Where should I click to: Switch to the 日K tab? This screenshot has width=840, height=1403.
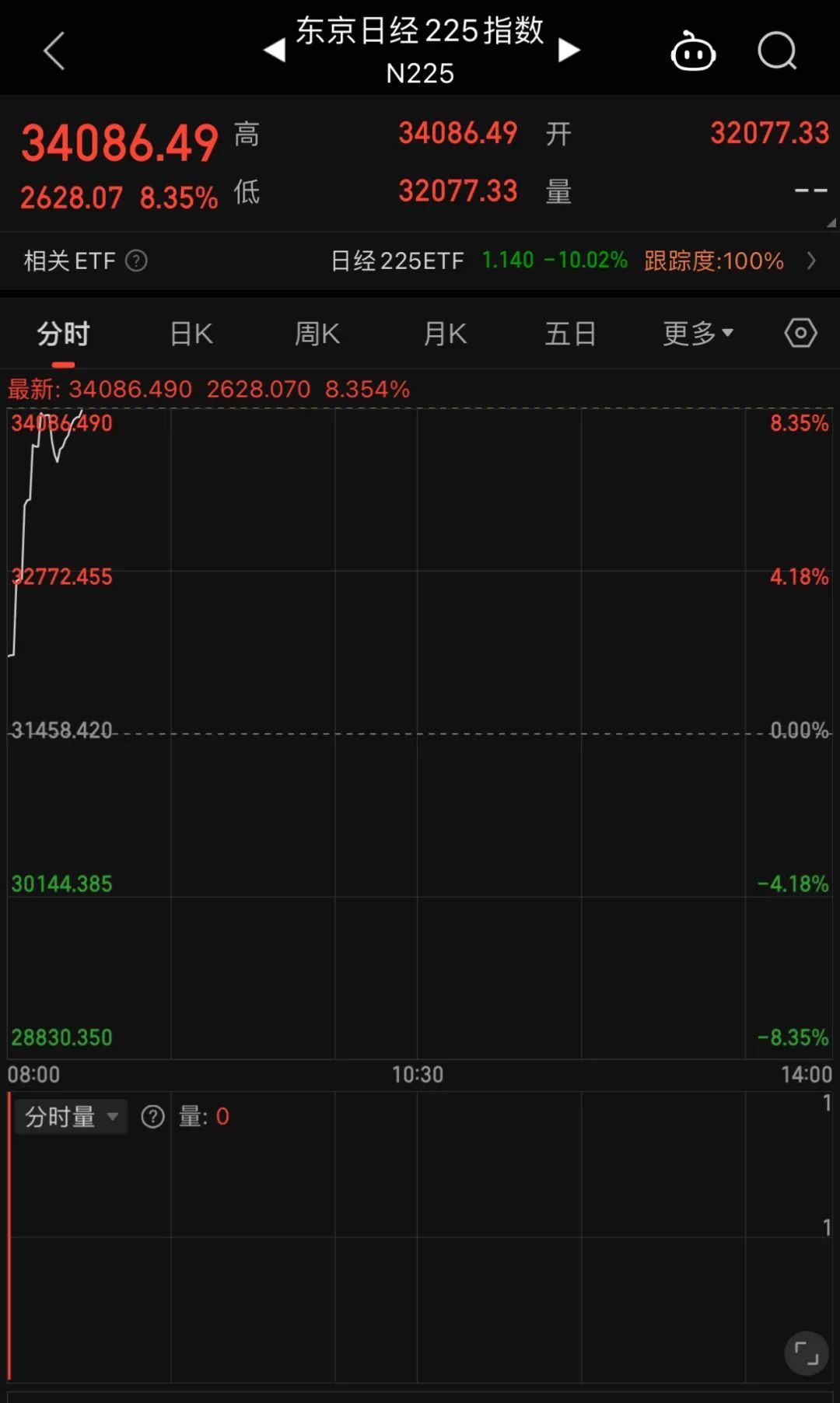191,334
